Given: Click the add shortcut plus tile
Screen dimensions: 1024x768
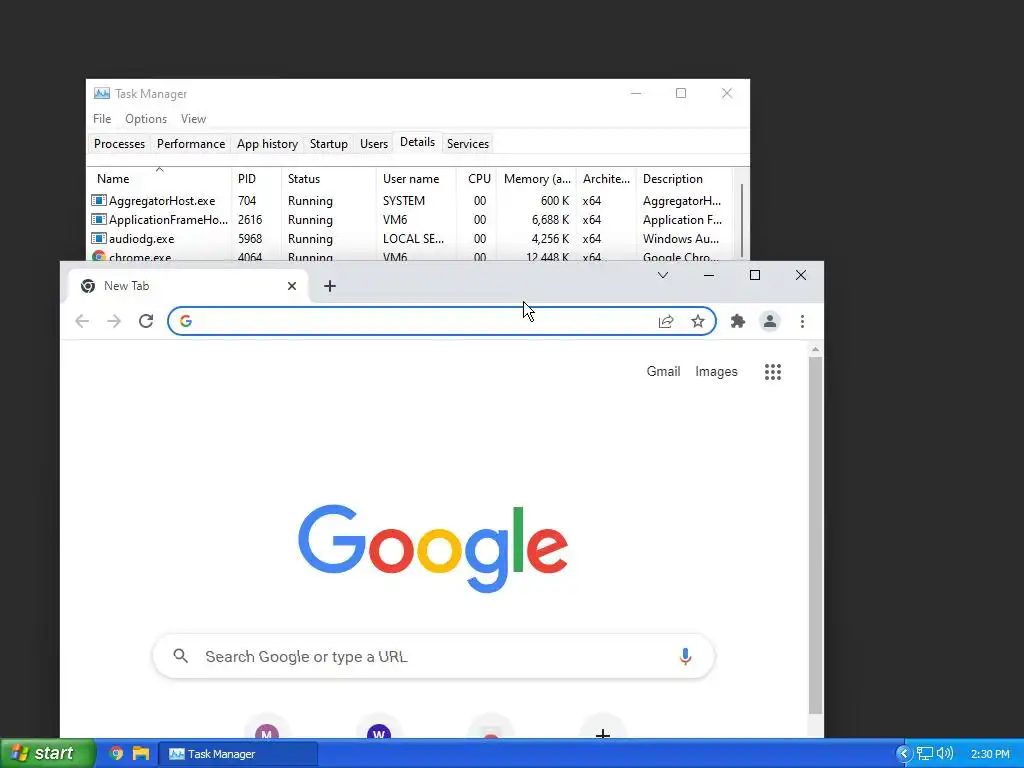Looking at the screenshot, I should (x=603, y=731).
